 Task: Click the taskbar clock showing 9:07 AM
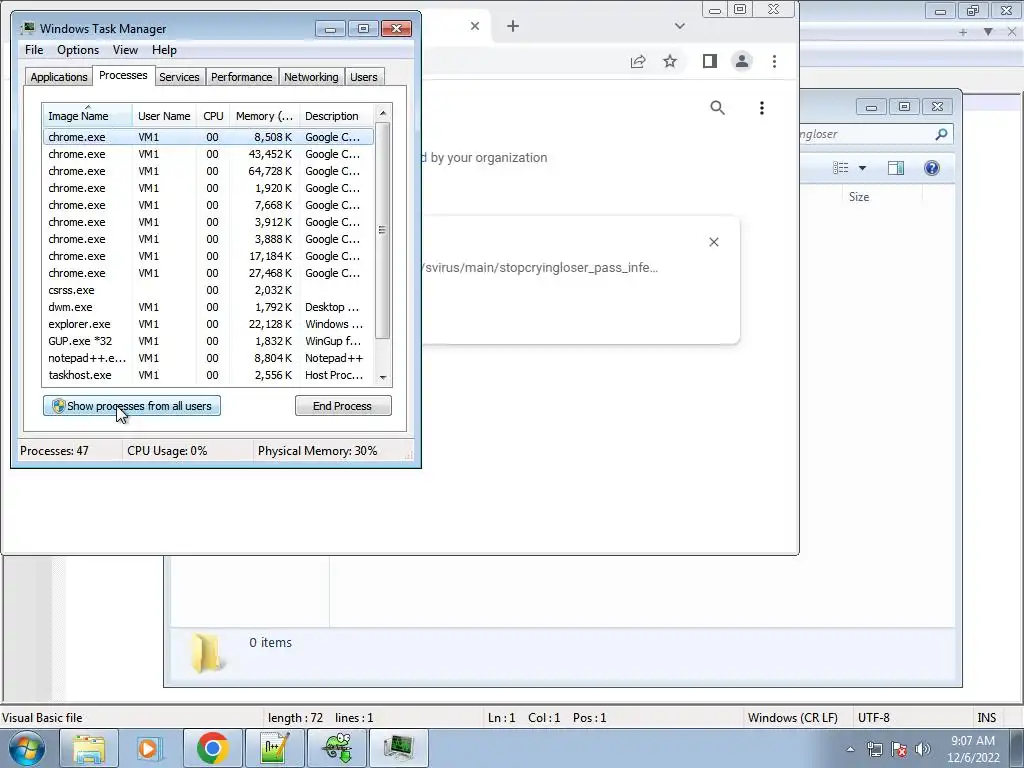pyautogui.click(x=973, y=749)
